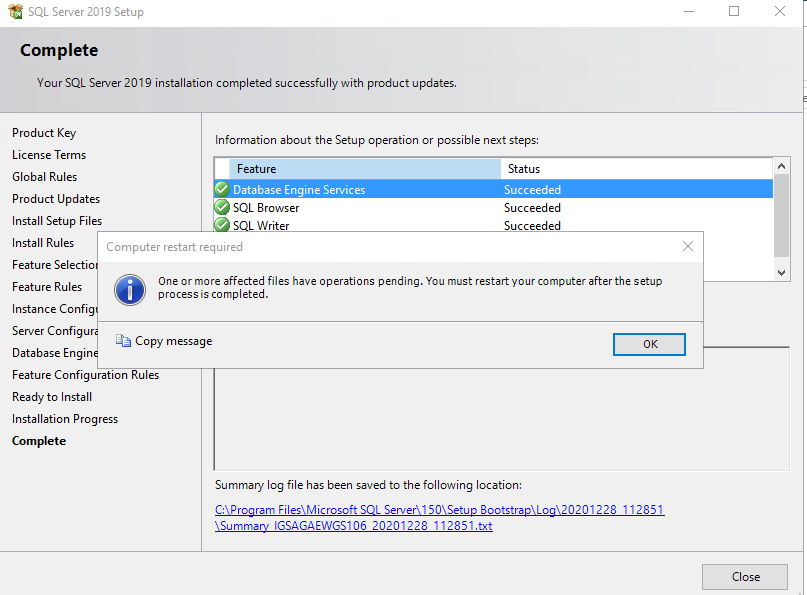
Task: Click the Succeeded status for Database Engine Services
Action: pos(532,189)
